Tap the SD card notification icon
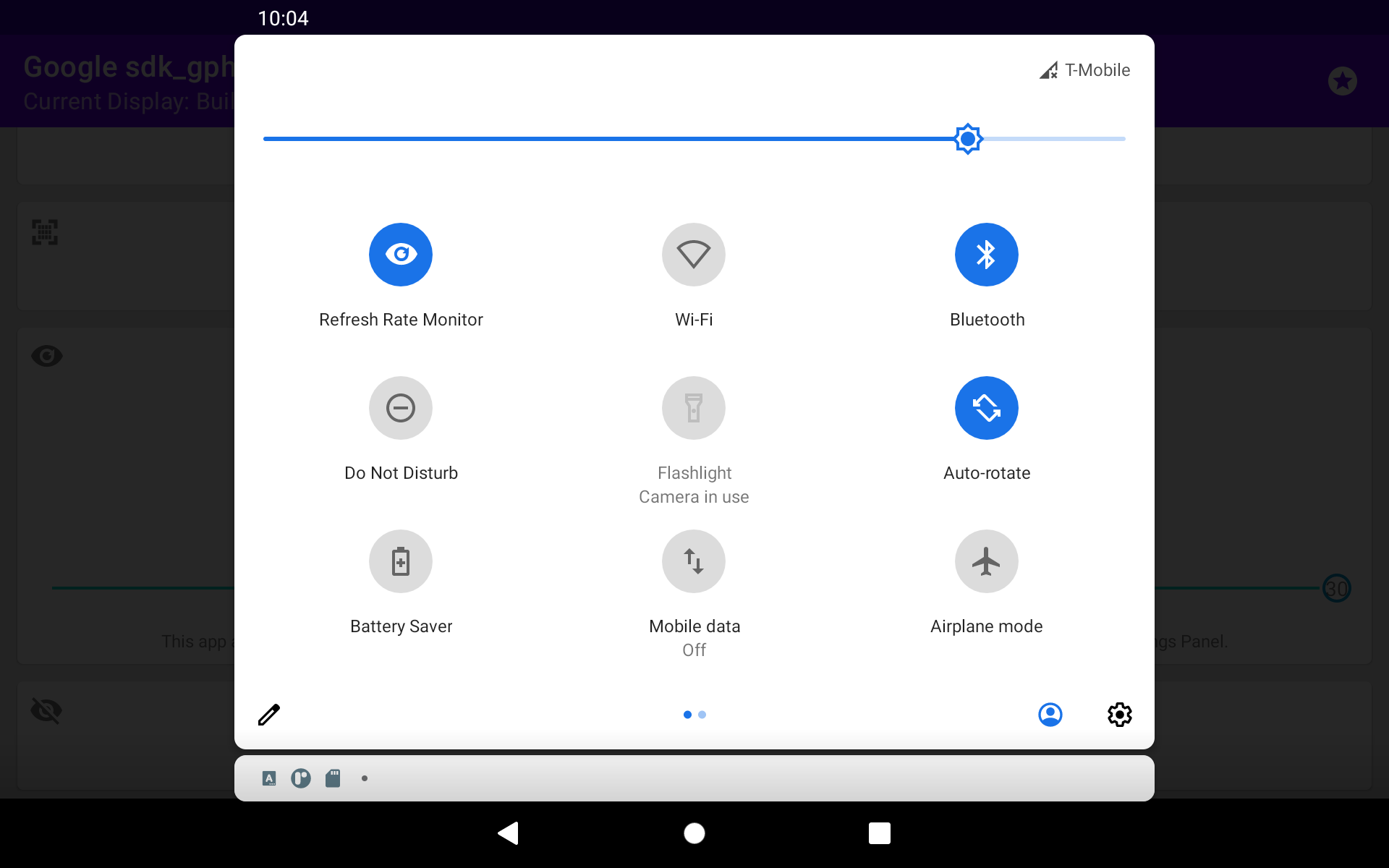This screenshot has height=868, width=1389. coord(333,778)
